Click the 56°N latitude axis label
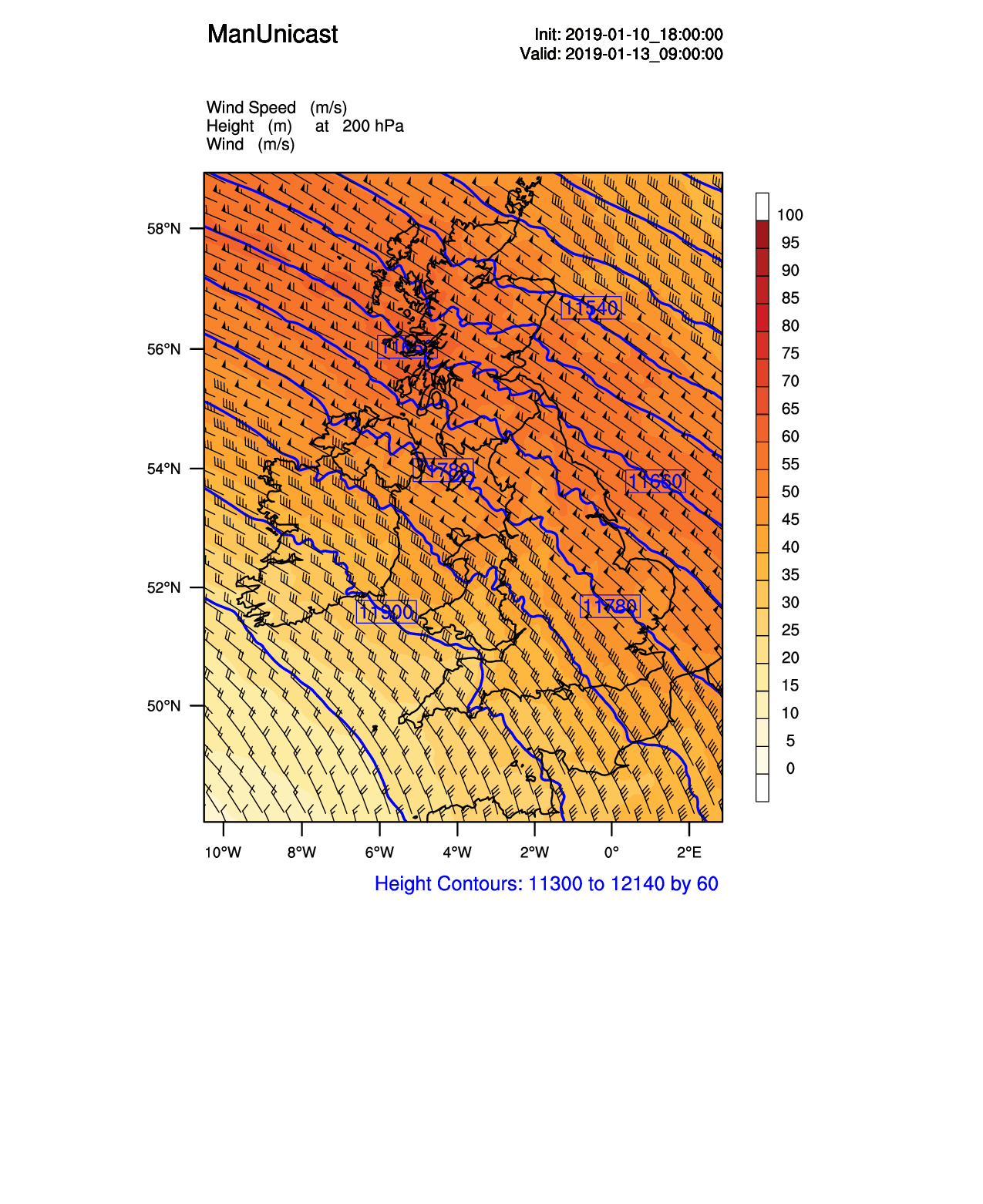This screenshot has height=1204, width=983. (x=164, y=349)
